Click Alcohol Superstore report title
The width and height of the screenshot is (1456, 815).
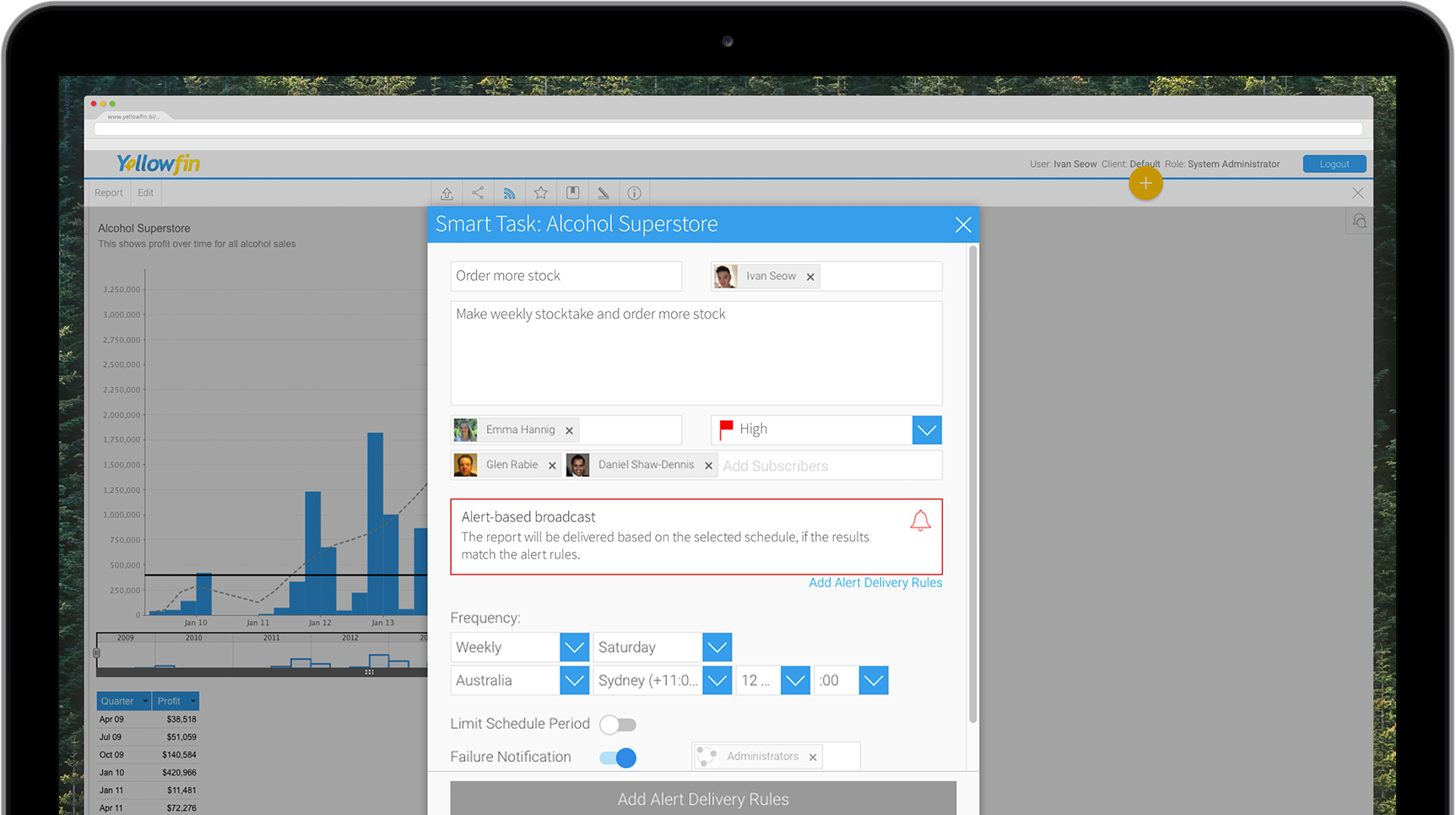(x=144, y=229)
